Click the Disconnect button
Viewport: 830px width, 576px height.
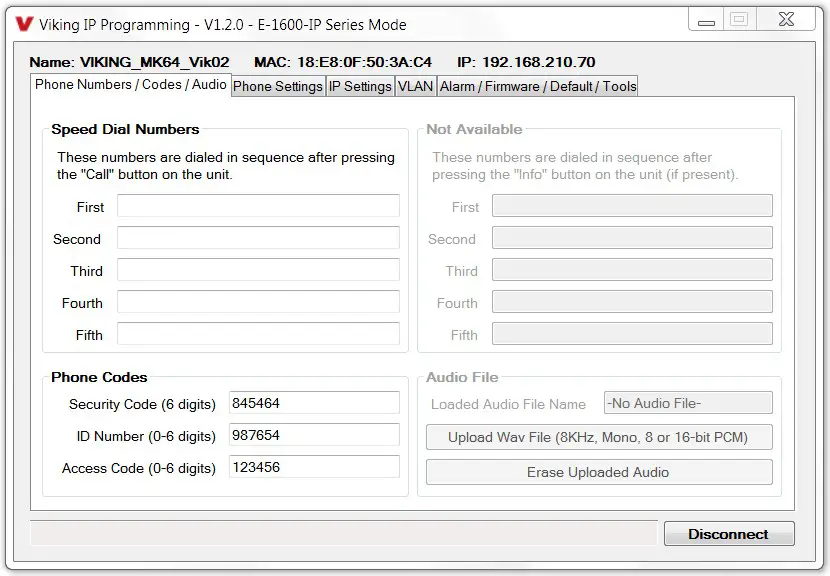[x=729, y=534]
